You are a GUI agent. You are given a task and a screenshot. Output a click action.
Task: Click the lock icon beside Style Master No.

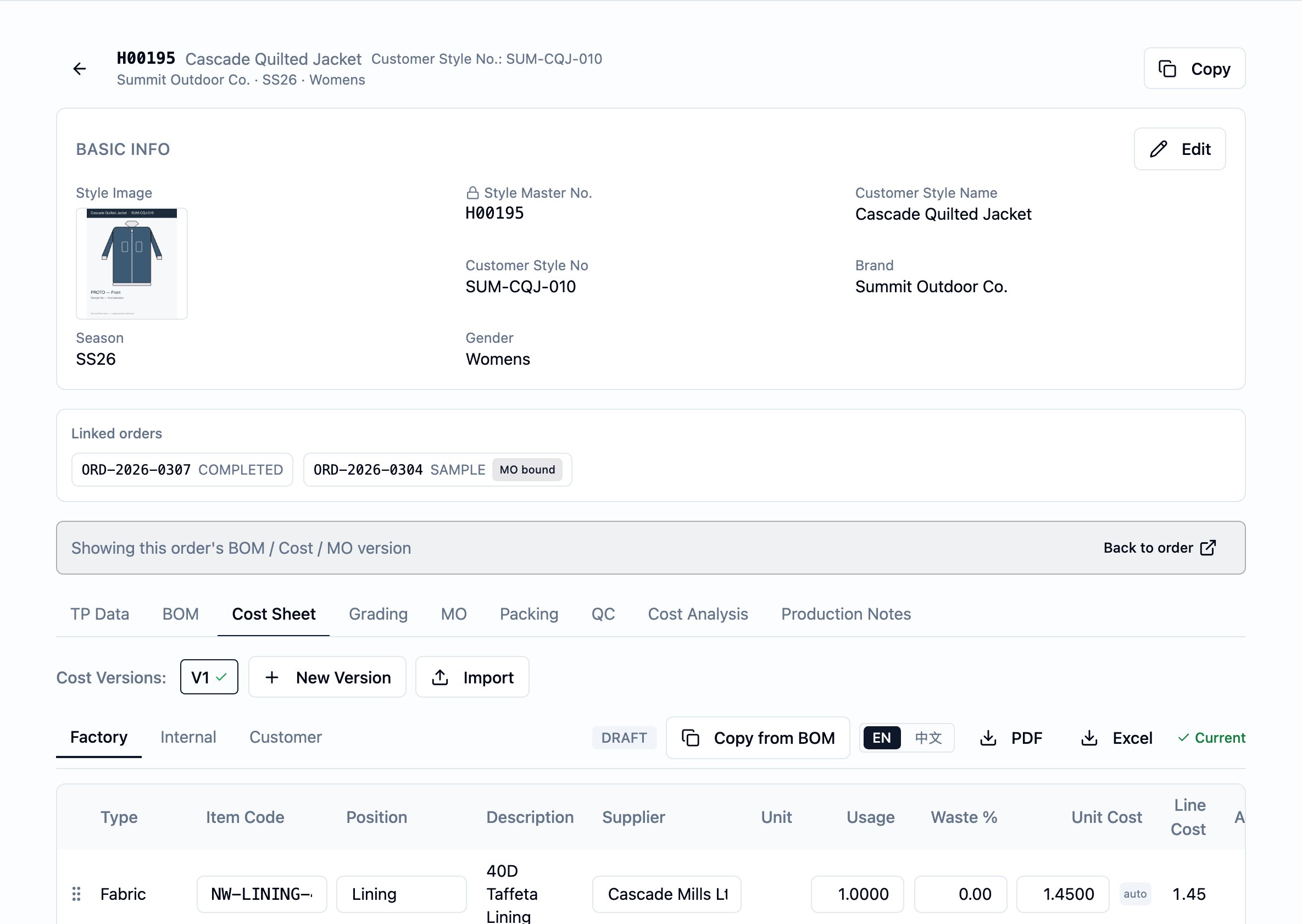472,193
